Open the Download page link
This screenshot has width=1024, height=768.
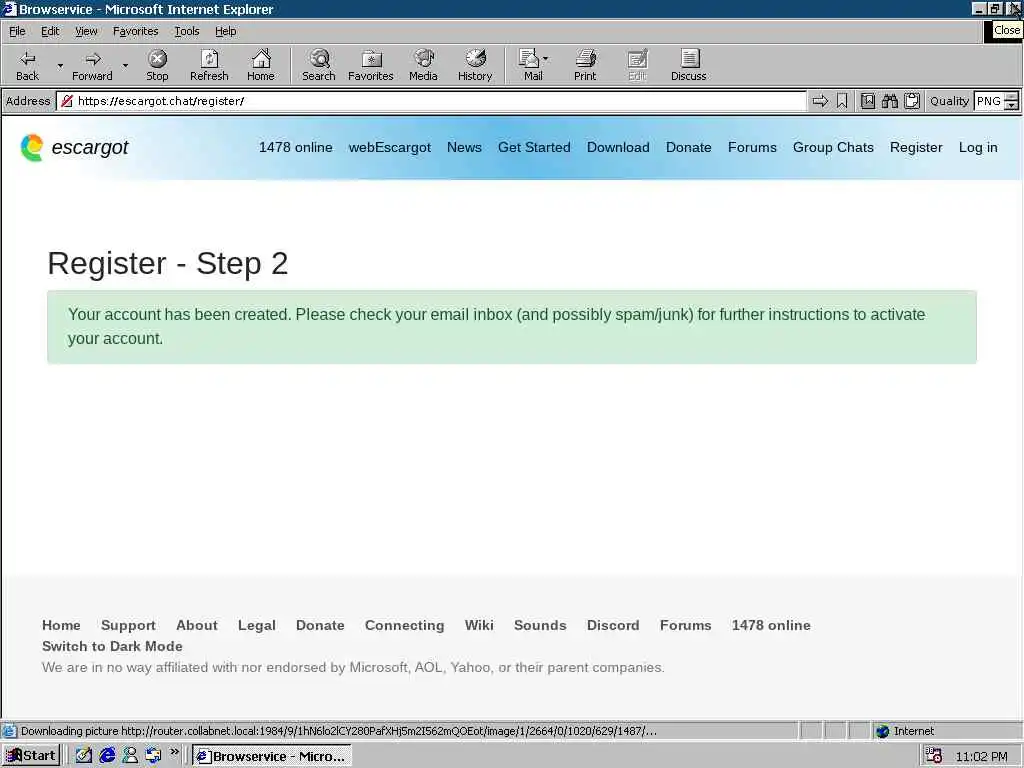618,148
